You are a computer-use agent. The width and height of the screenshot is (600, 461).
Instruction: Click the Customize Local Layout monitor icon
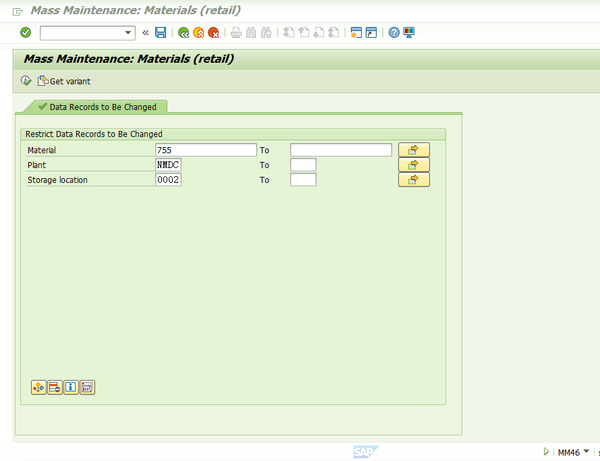tap(409, 33)
